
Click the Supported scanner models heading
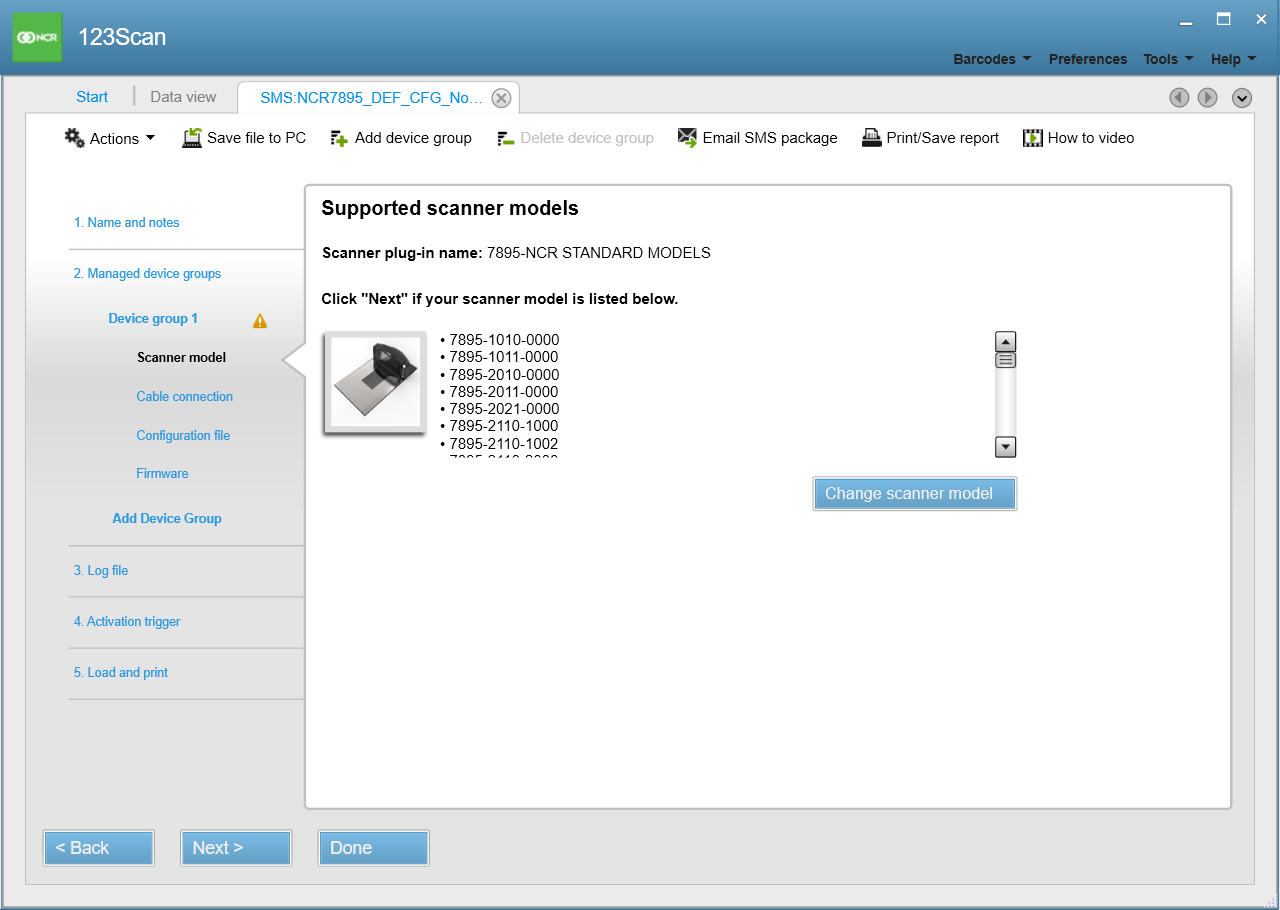(x=450, y=209)
